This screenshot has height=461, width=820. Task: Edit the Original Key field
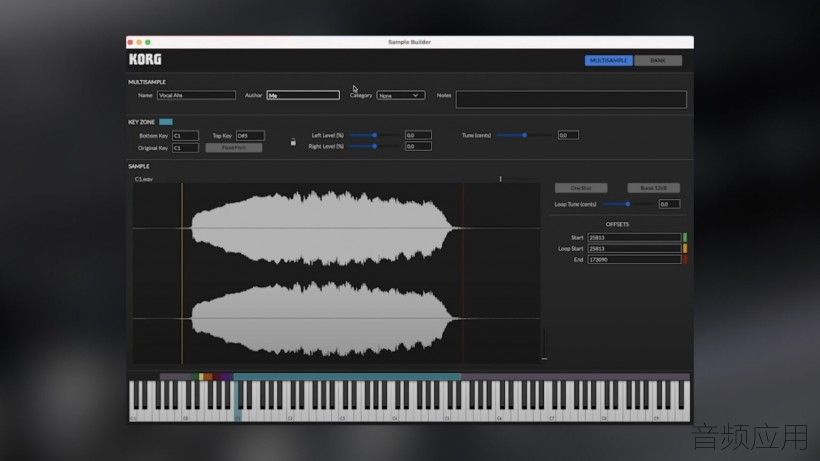click(185, 148)
